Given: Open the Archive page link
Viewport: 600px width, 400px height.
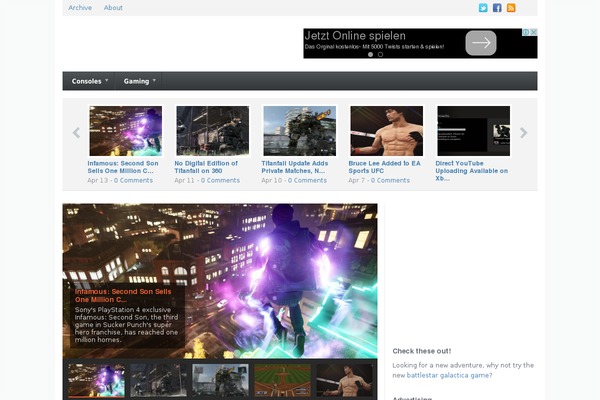Looking at the screenshot, I should [80, 8].
